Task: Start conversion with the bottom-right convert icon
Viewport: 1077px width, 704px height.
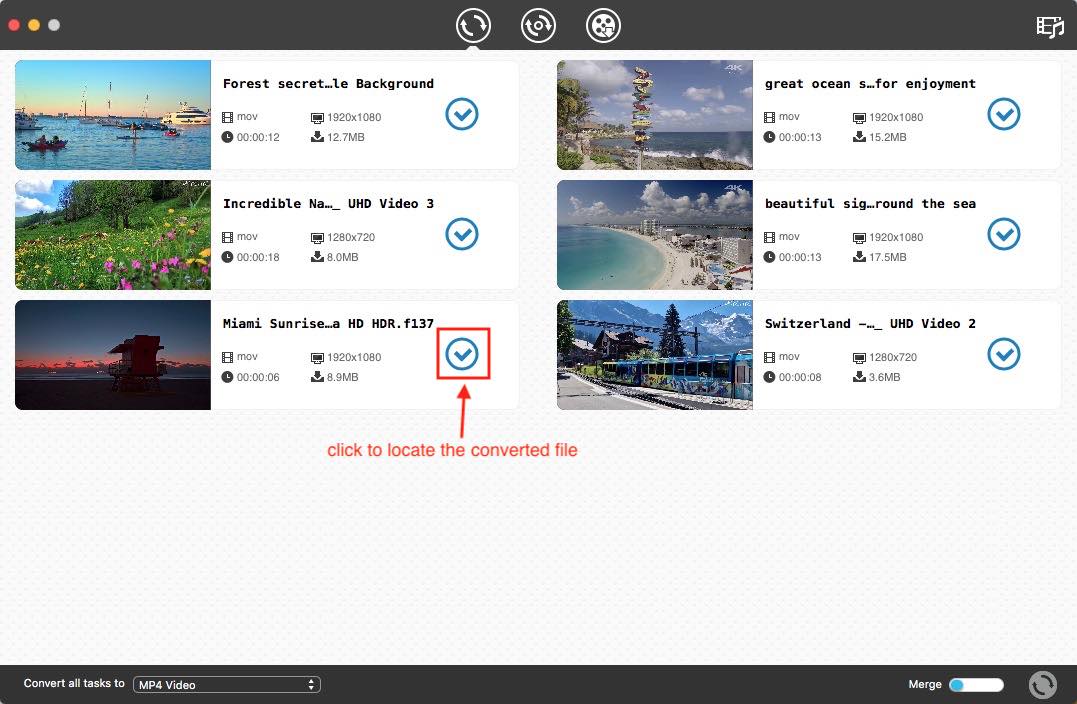Action: [1042, 684]
